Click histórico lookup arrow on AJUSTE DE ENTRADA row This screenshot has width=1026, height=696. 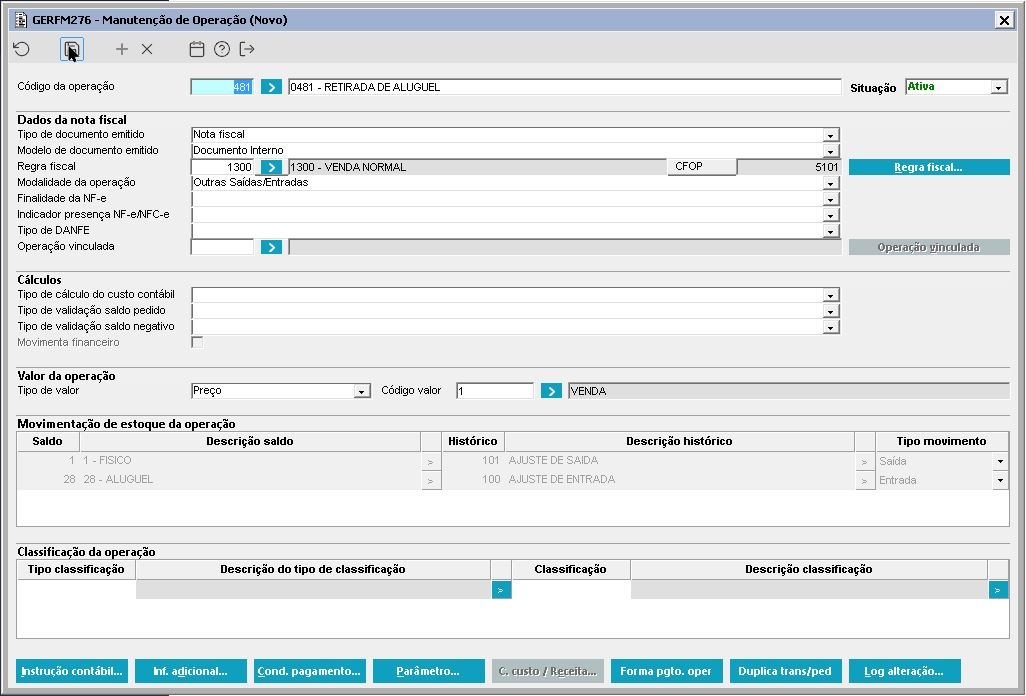864,481
